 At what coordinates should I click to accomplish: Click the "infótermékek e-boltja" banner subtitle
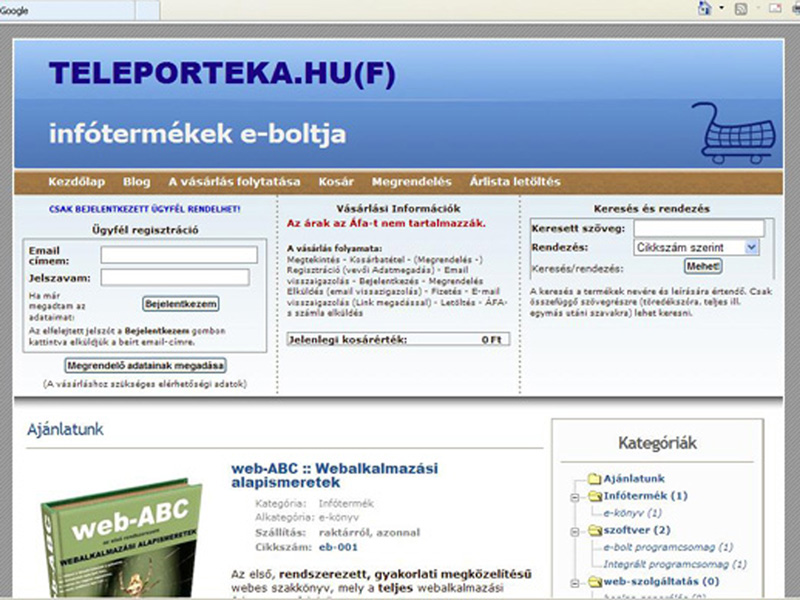coord(197,134)
